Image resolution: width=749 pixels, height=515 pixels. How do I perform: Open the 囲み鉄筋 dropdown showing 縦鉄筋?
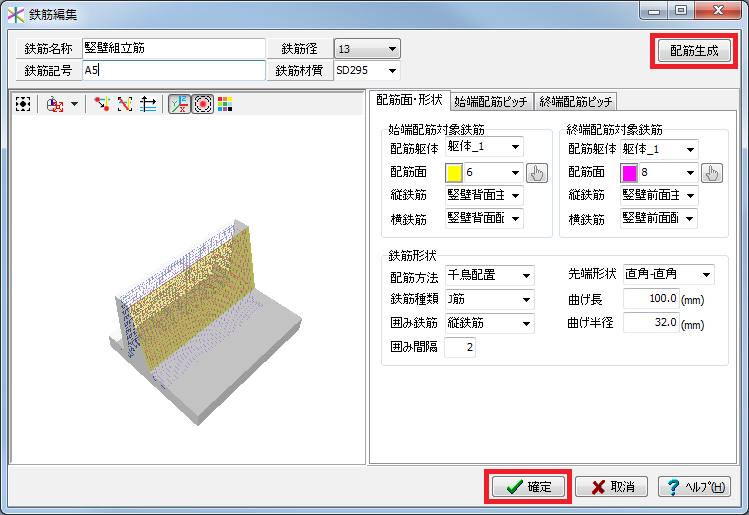coord(490,323)
